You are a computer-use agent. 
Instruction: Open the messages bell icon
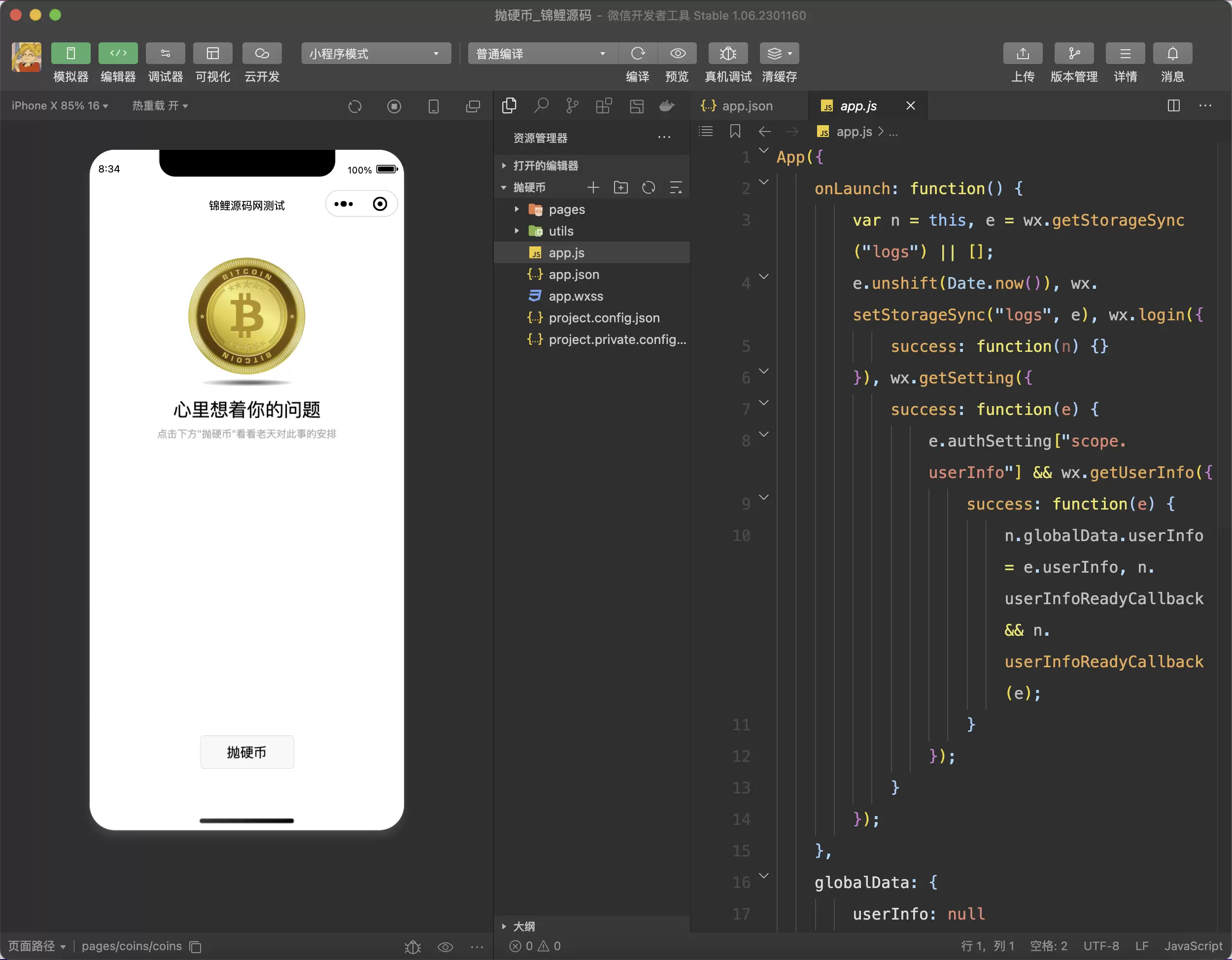[x=1173, y=54]
